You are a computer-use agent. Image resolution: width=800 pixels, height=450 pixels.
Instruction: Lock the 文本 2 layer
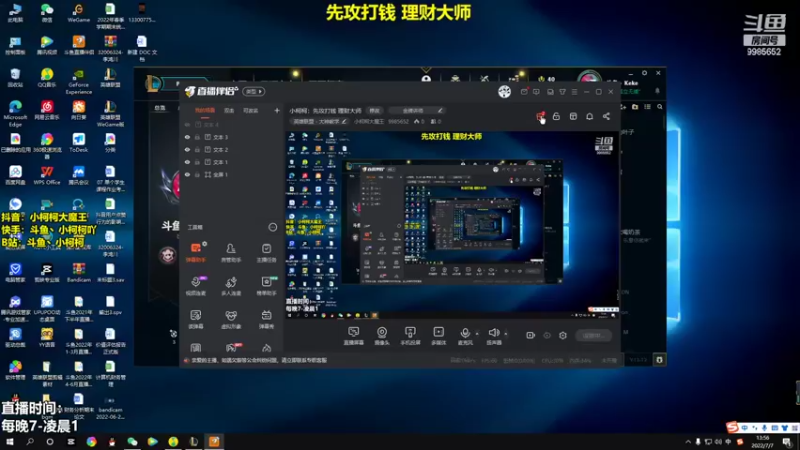[x=197, y=149]
